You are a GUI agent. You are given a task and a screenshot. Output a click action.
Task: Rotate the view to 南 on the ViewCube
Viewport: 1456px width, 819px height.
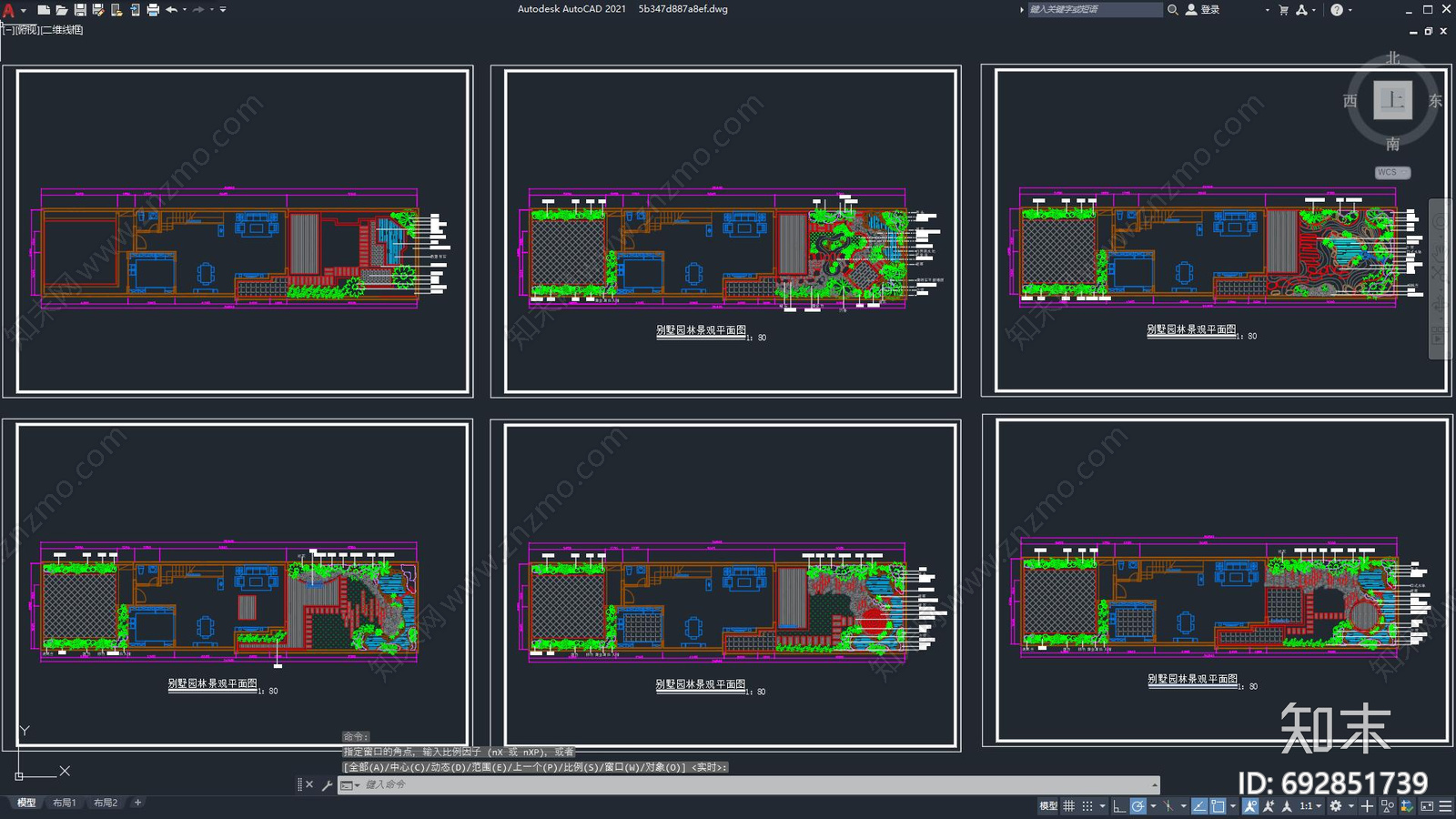[1392, 144]
